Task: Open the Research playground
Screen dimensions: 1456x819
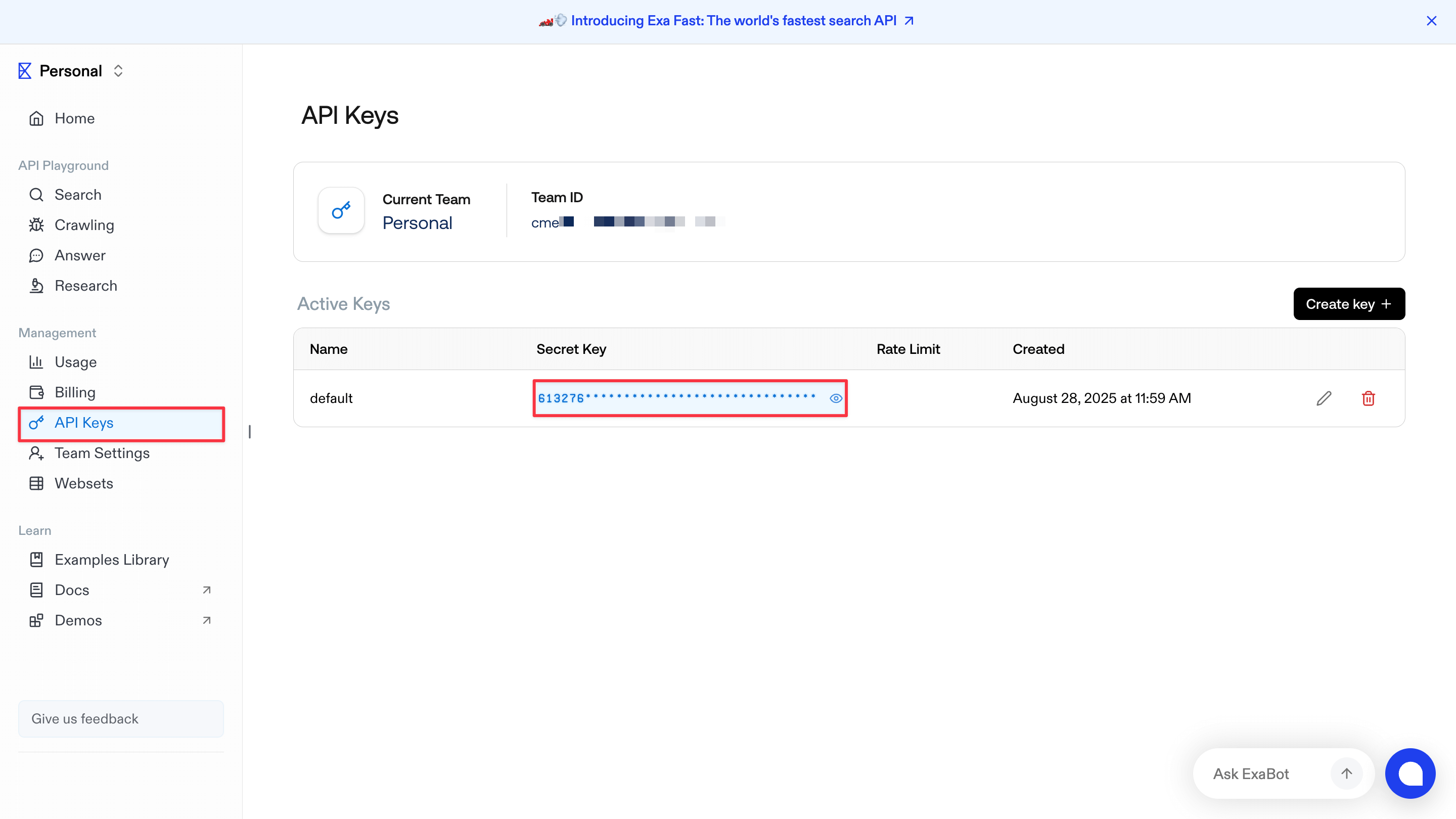Action: pyautogui.click(x=86, y=286)
